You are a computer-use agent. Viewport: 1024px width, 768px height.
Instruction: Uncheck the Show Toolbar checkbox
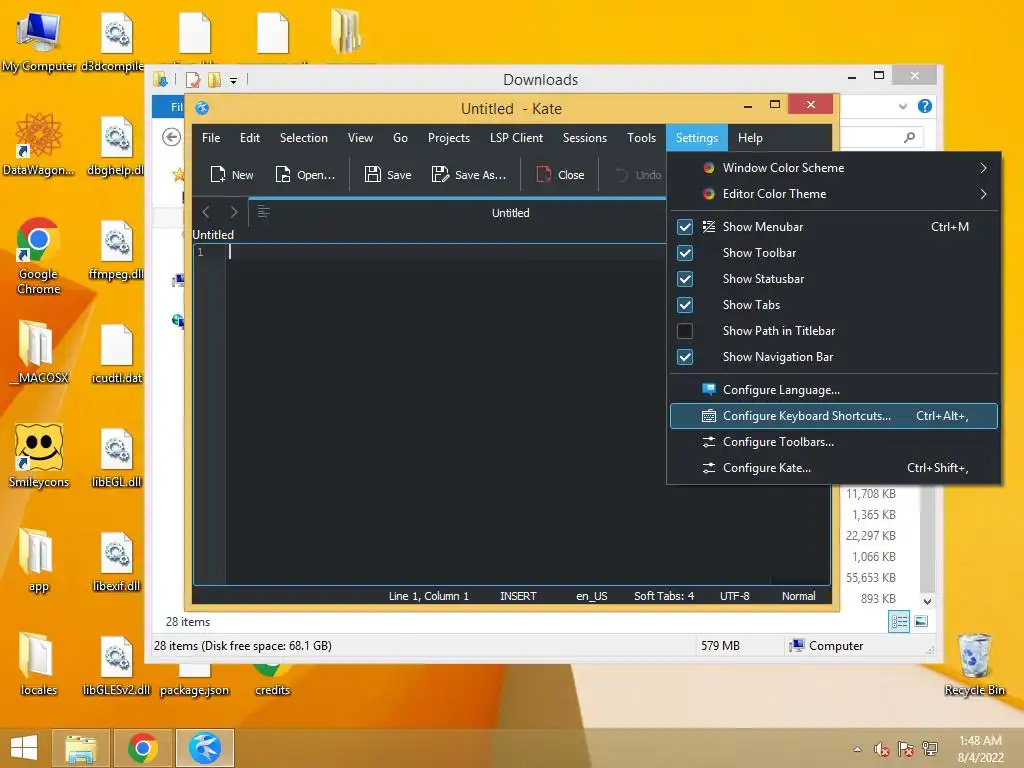tap(685, 253)
